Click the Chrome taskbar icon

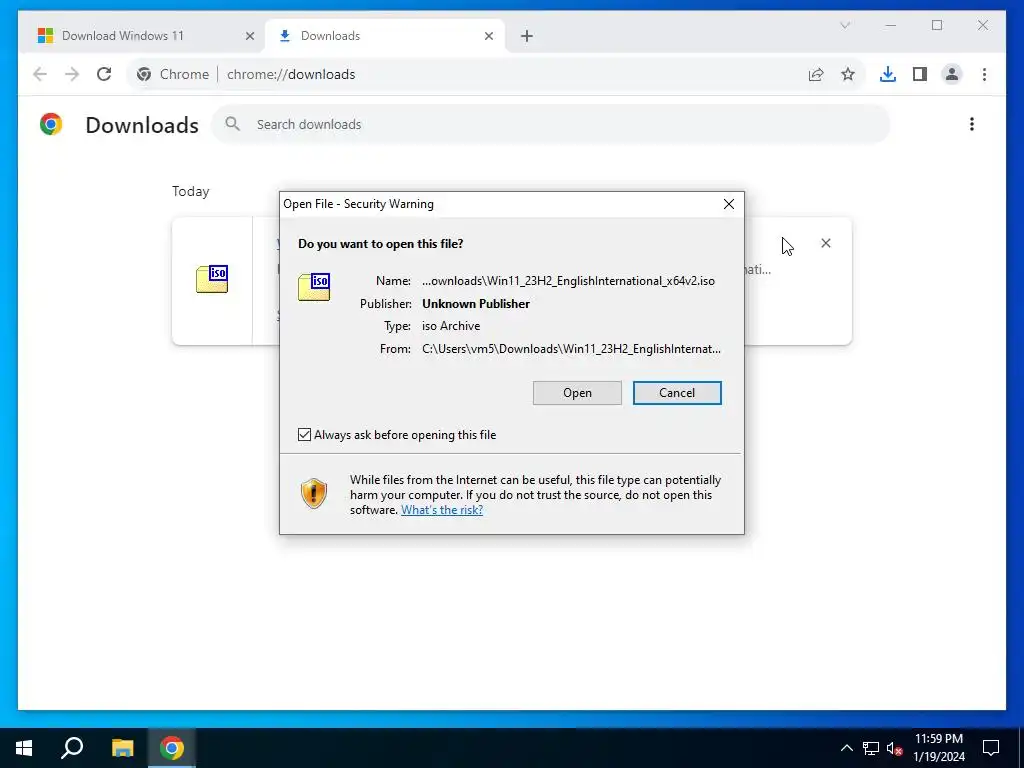coord(172,748)
